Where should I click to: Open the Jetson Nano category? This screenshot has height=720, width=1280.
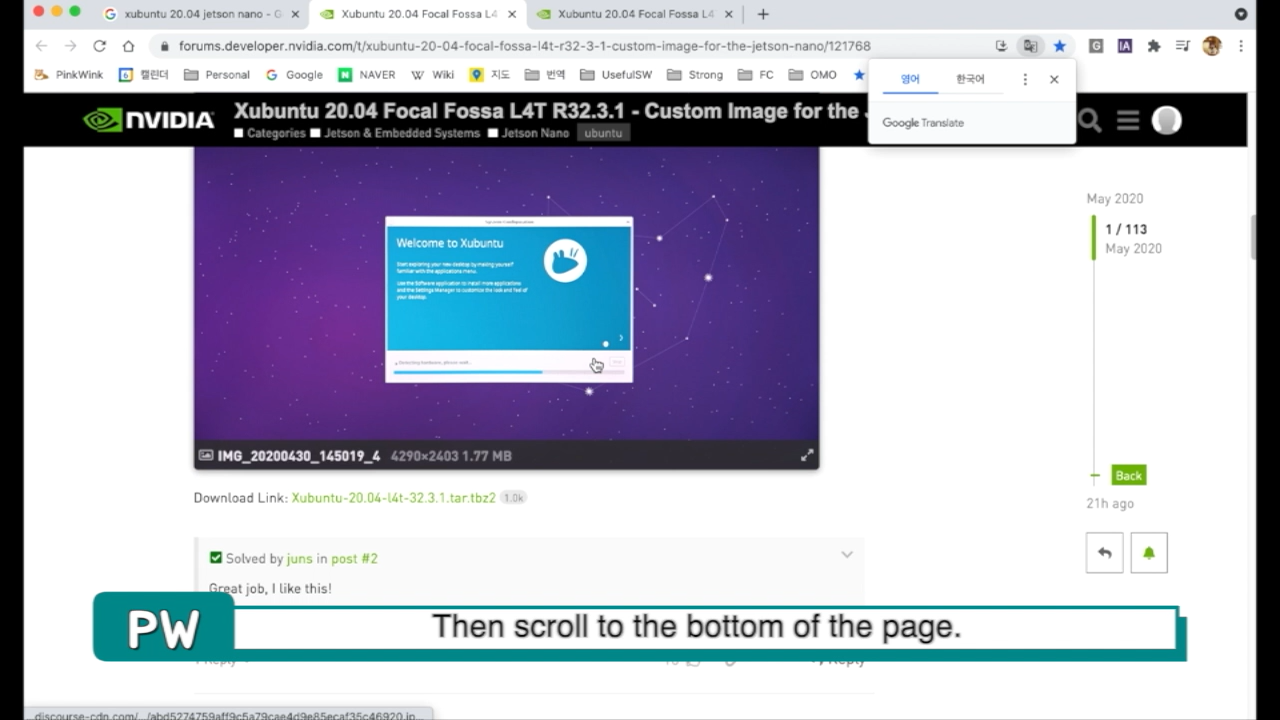(x=528, y=133)
